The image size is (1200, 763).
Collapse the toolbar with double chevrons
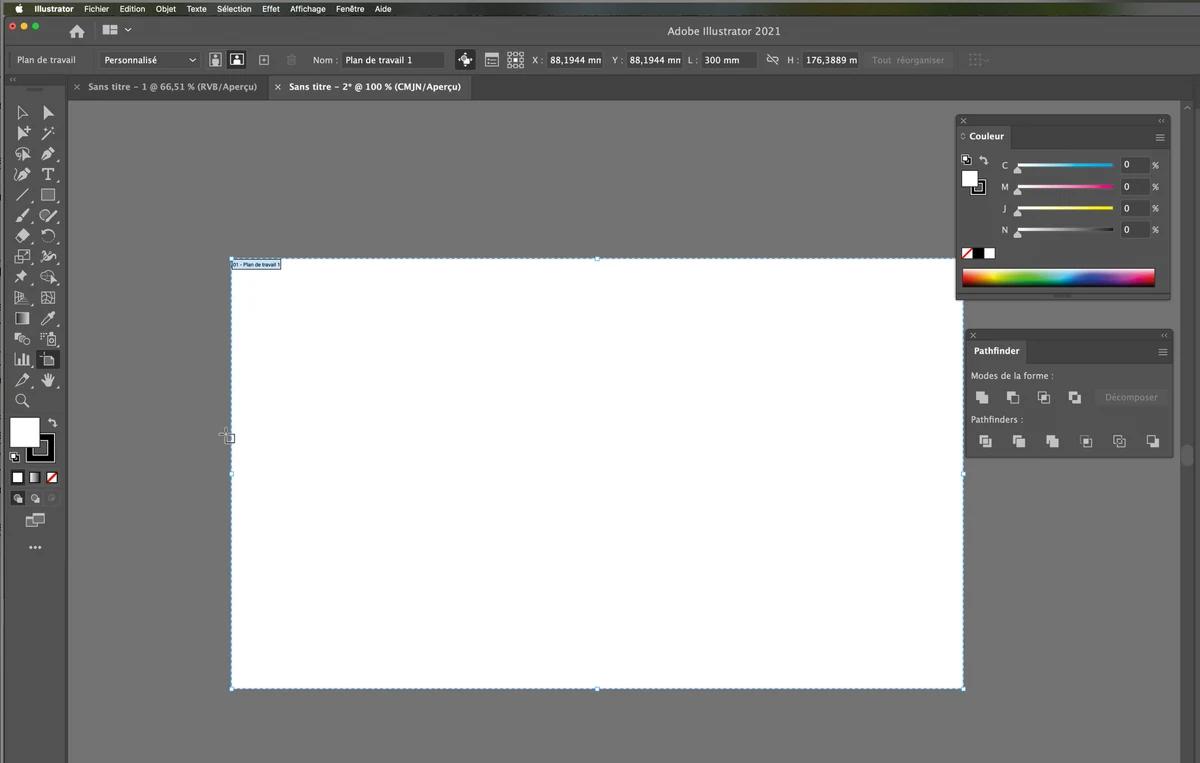[13, 79]
